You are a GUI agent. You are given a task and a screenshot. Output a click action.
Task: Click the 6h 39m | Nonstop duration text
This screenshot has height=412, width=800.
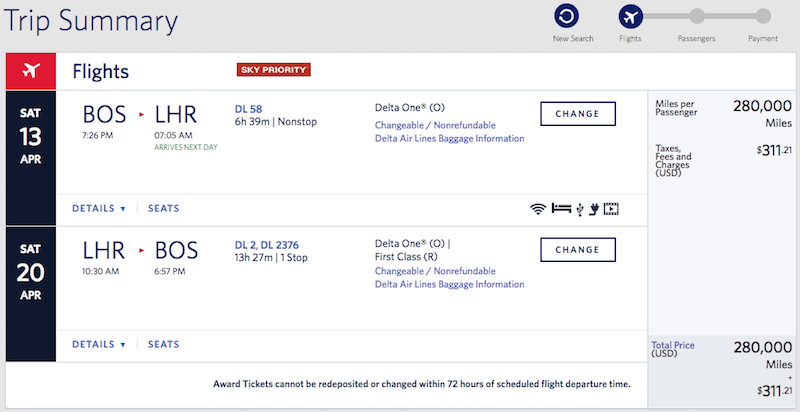tap(276, 122)
